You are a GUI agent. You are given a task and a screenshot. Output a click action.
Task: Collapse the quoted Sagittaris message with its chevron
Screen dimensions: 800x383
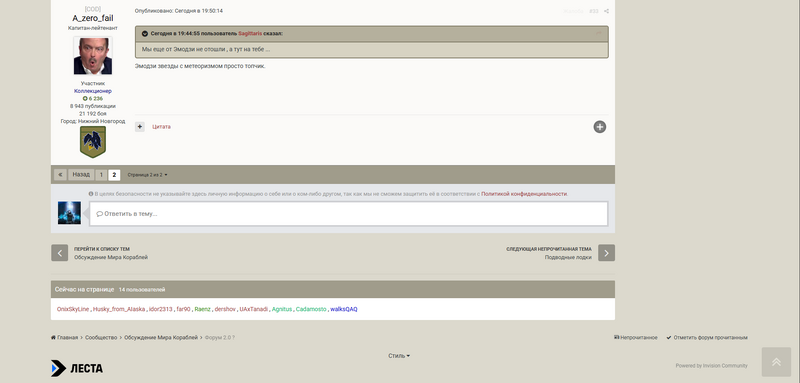[x=145, y=34]
